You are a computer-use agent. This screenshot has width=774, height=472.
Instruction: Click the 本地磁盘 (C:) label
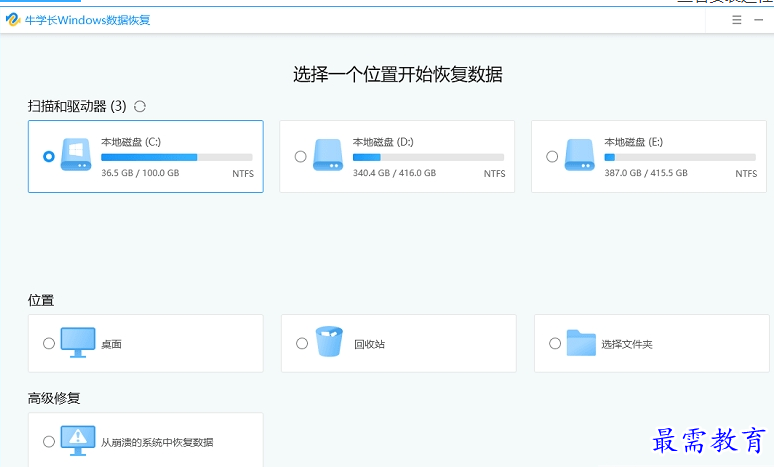pos(131,142)
